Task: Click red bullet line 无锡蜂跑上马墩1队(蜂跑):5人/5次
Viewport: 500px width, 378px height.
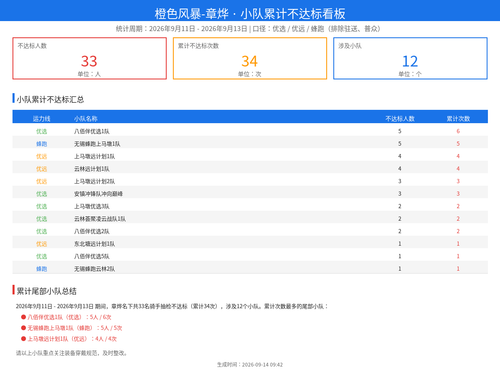Action: pos(72,328)
